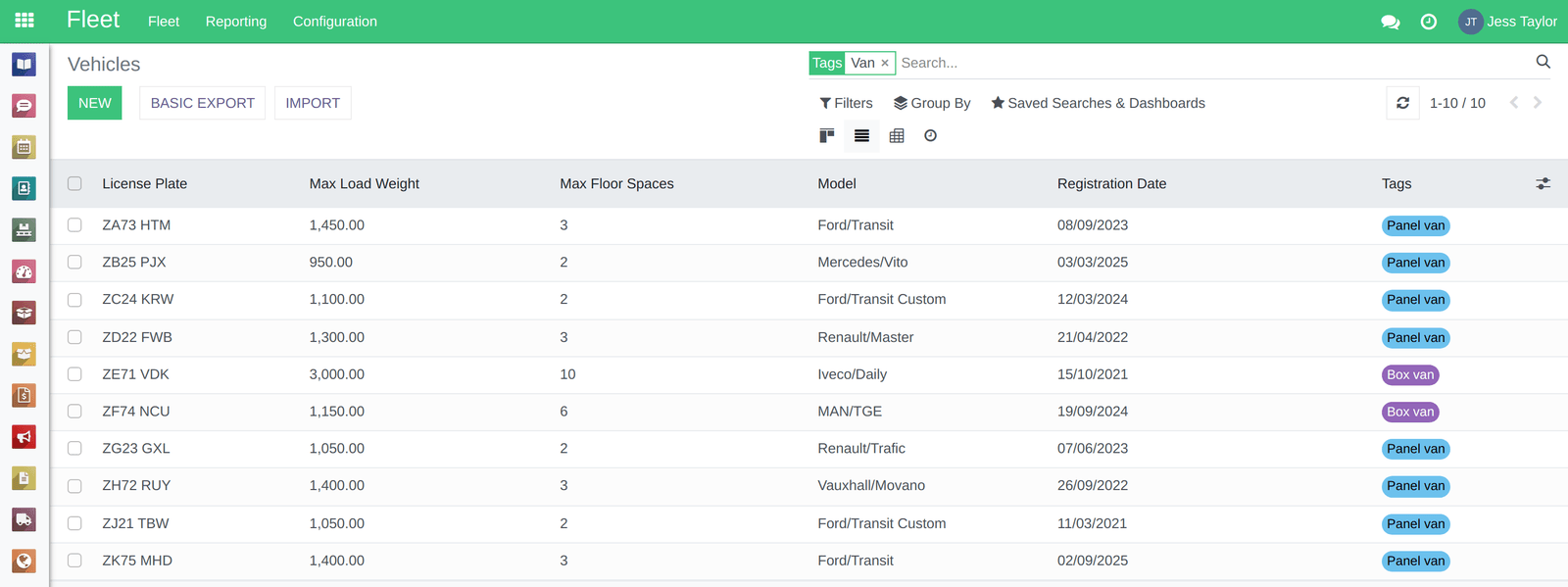Sort by License Plate column
Screen dimensions: 1568x587
coord(145,183)
